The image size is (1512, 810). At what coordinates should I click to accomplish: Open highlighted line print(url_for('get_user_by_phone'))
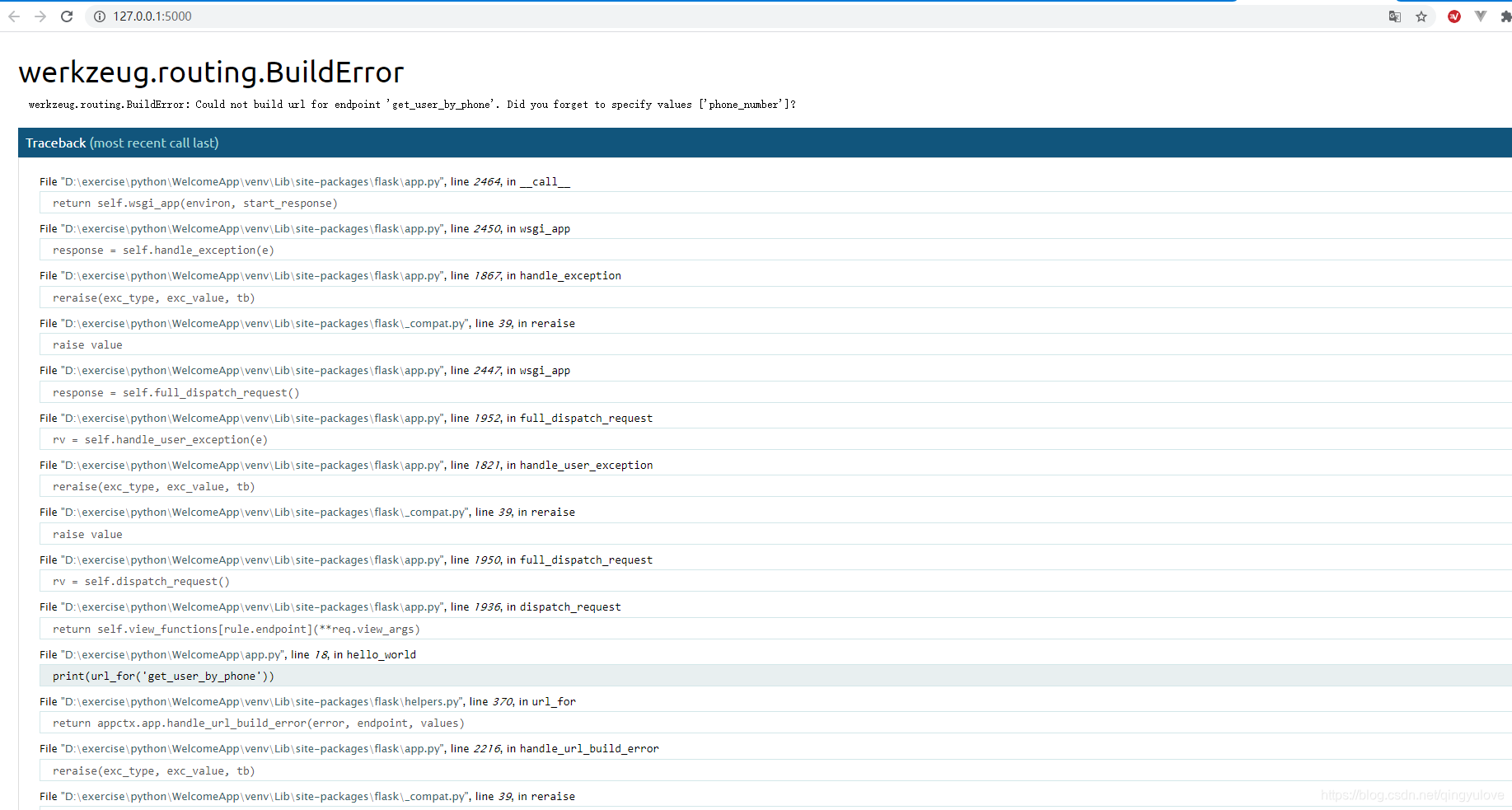click(x=775, y=676)
